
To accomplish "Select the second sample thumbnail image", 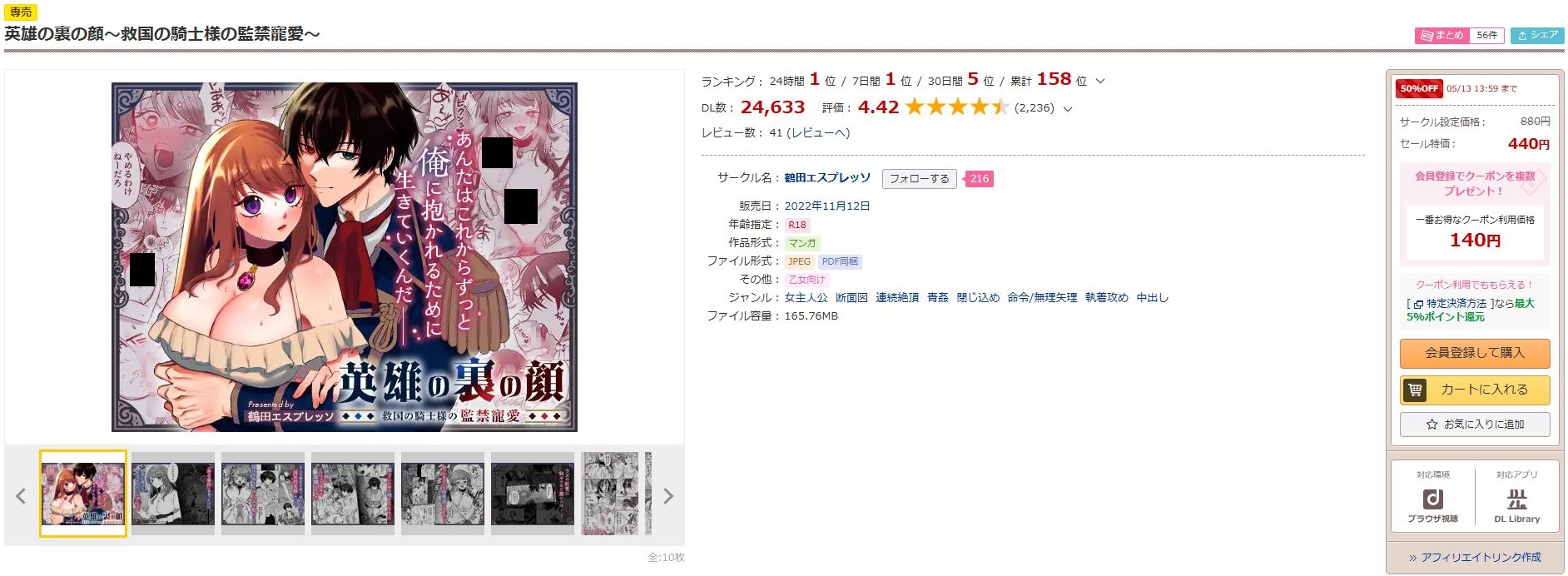I will (x=173, y=494).
